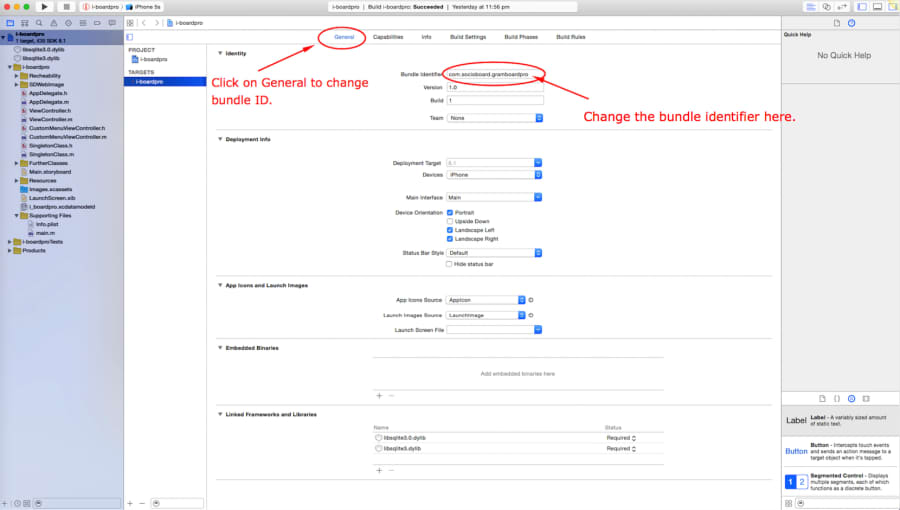900x510 pixels.
Task: Run the project with the Play button
Action: point(44,7)
